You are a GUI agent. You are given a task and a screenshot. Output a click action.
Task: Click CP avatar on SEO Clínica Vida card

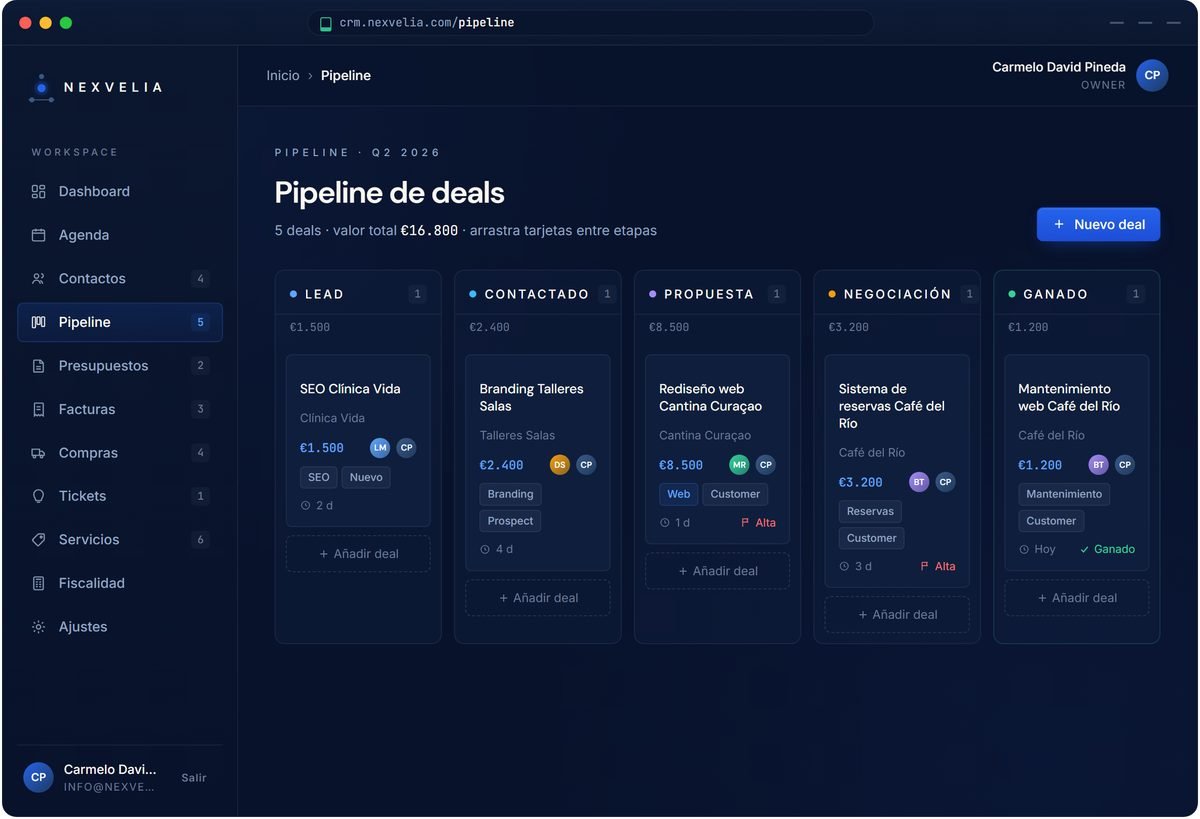pos(406,448)
